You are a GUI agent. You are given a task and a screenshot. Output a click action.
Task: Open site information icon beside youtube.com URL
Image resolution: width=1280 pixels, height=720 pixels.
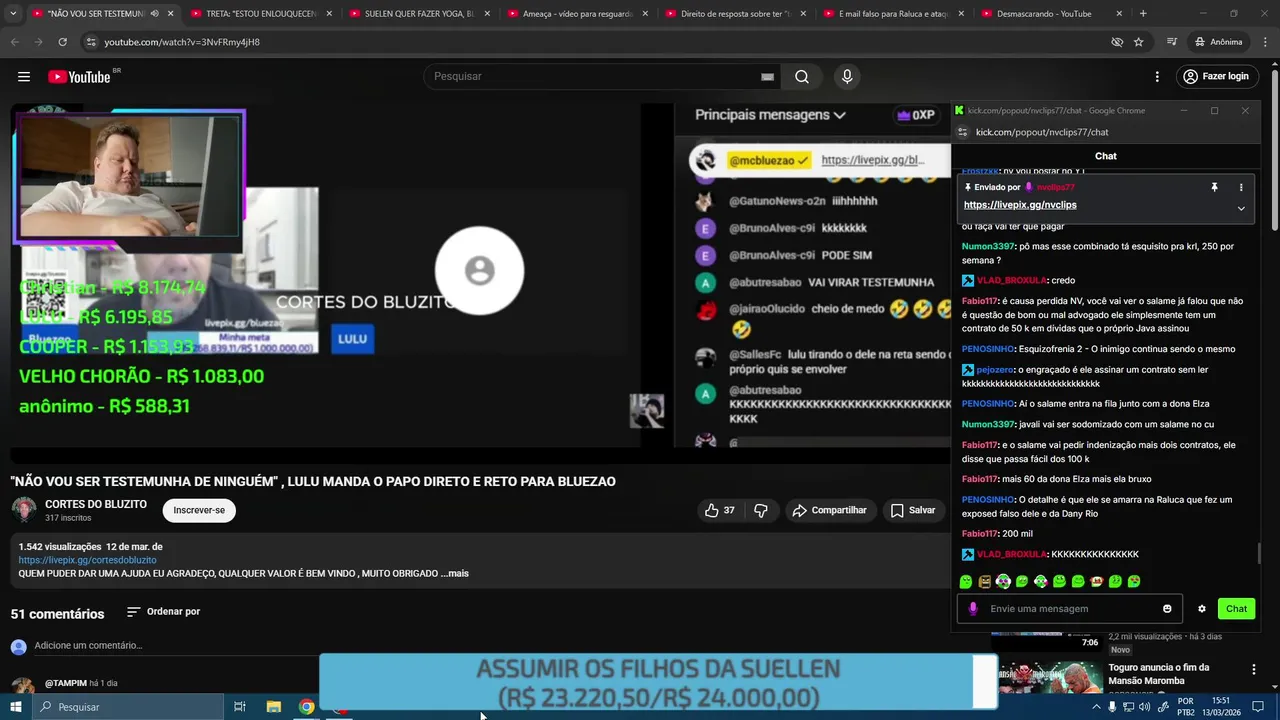tap(91, 42)
